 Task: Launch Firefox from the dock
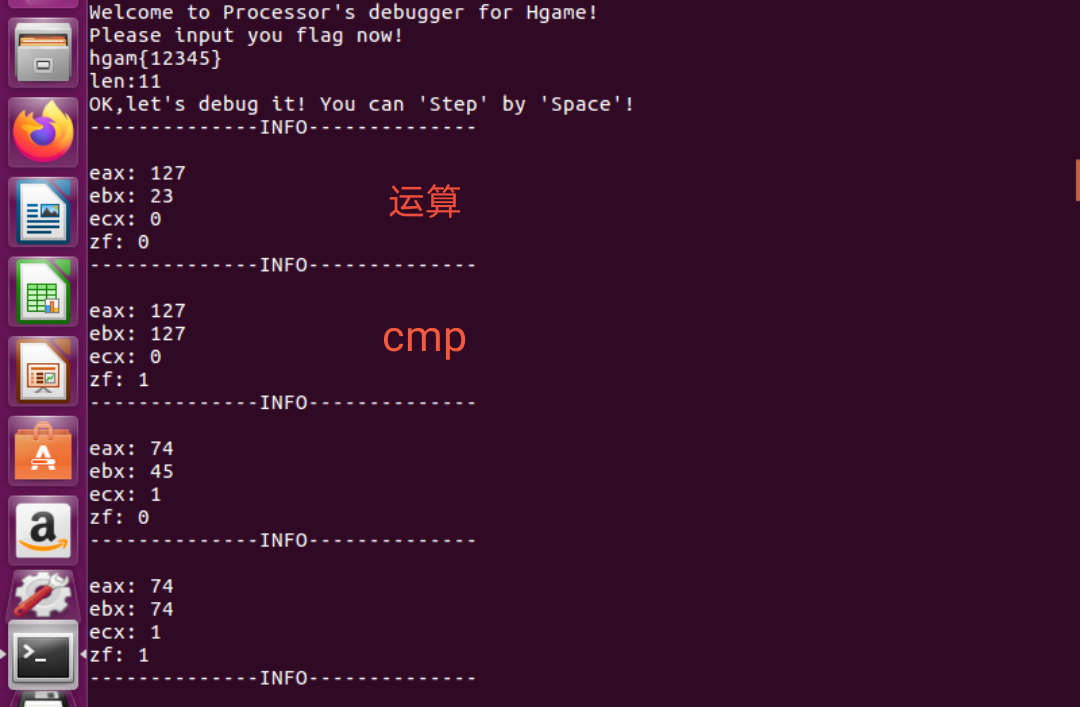[43, 132]
